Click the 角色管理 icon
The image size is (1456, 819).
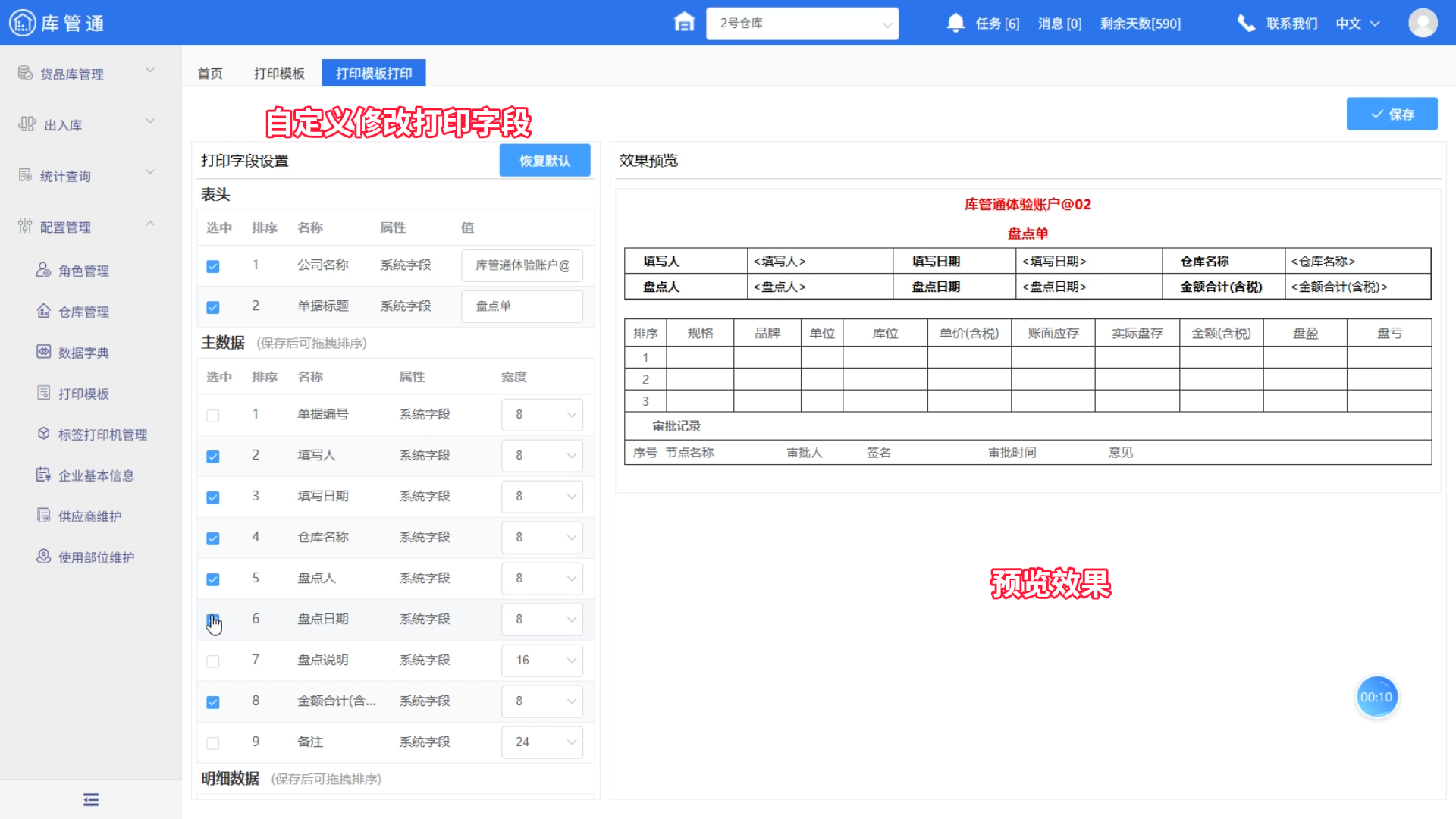pyautogui.click(x=43, y=270)
